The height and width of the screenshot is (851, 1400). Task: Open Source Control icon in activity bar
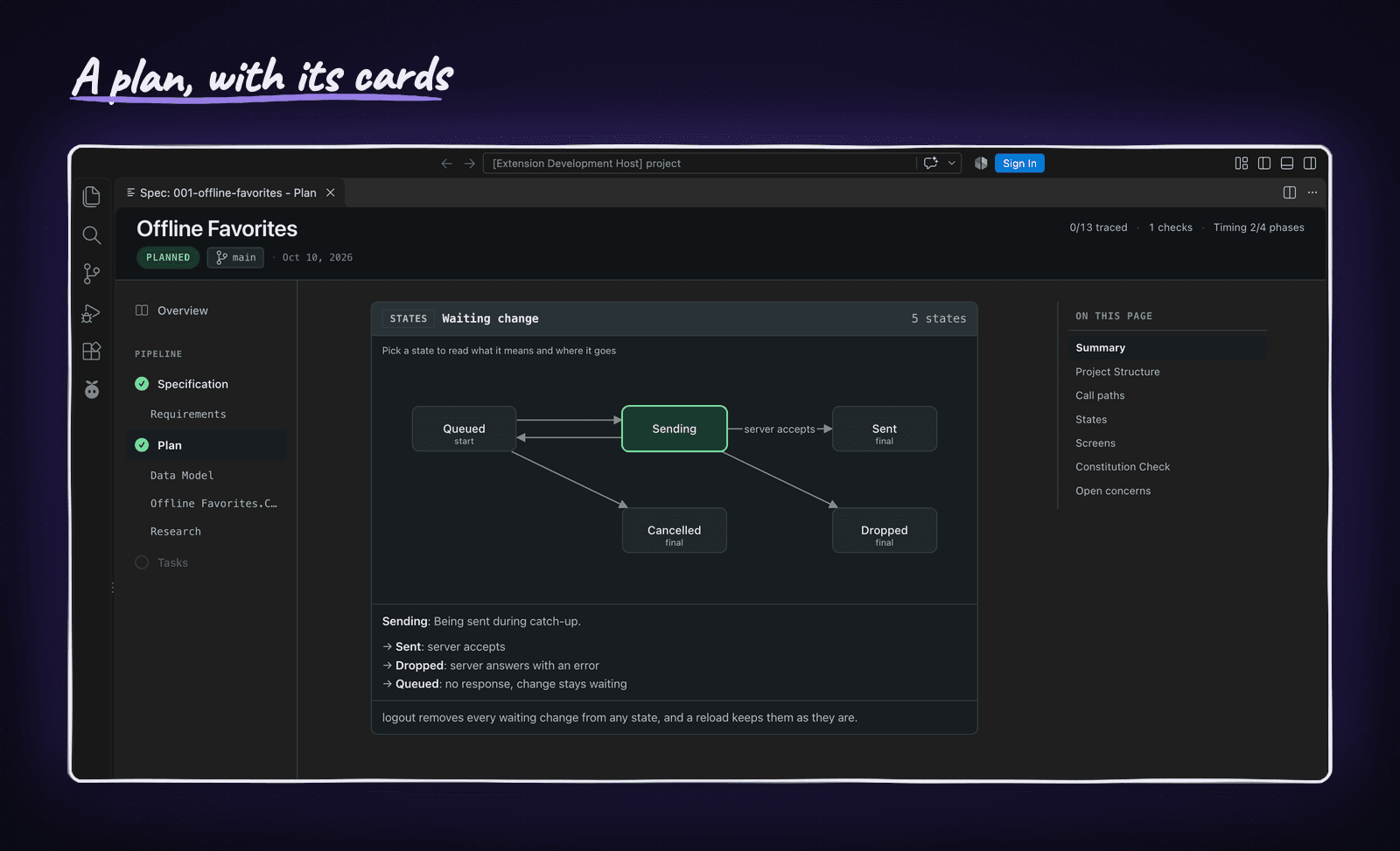[x=92, y=274]
